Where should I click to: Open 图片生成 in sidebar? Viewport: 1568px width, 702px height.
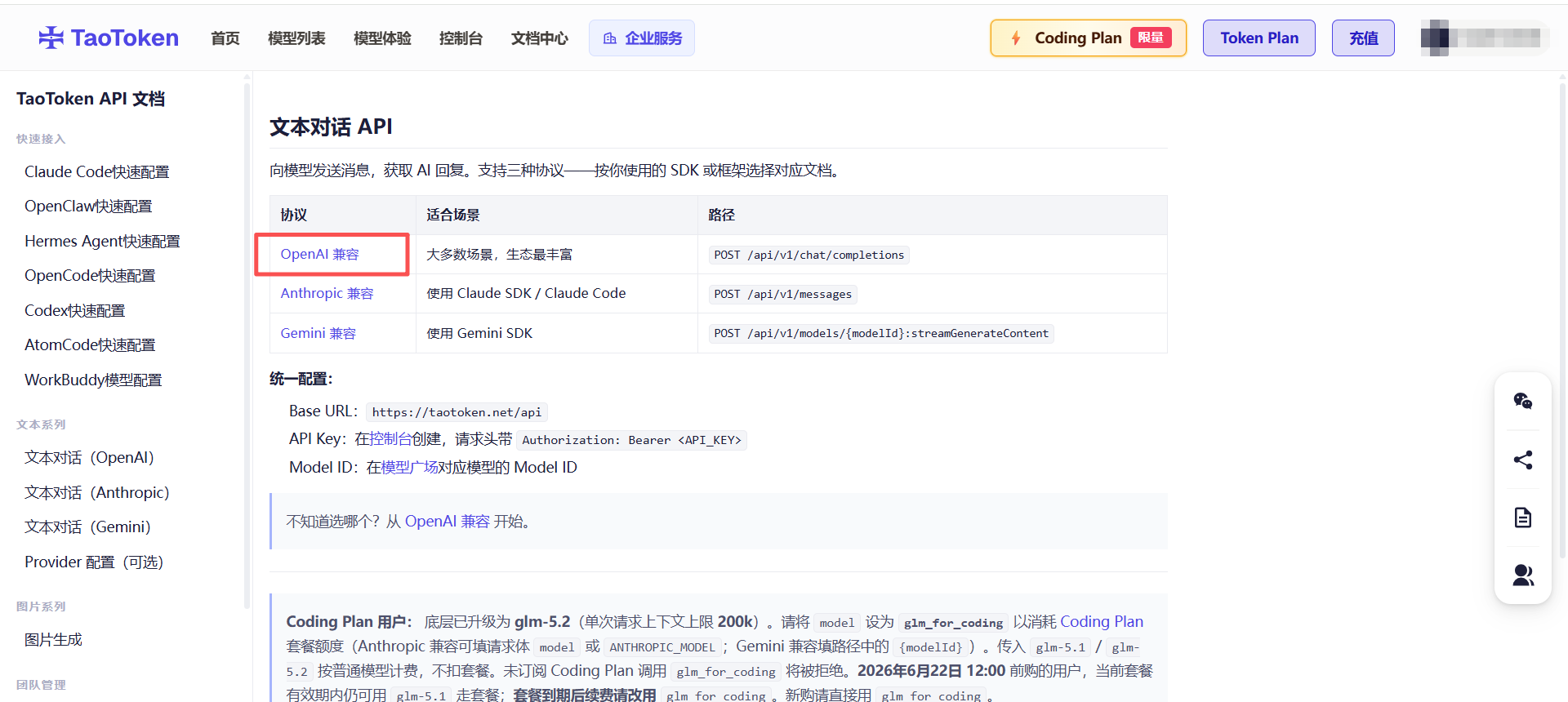53,640
